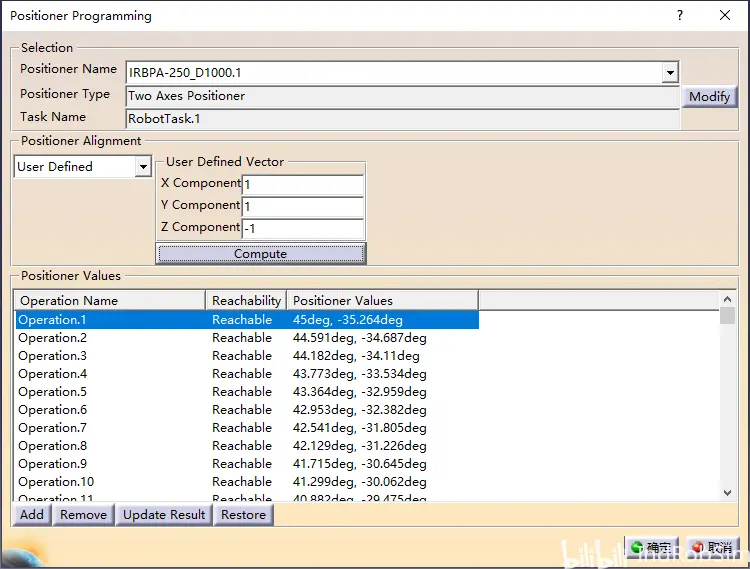Click Reachable cell in Operation.2 row

click(x=242, y=338)
